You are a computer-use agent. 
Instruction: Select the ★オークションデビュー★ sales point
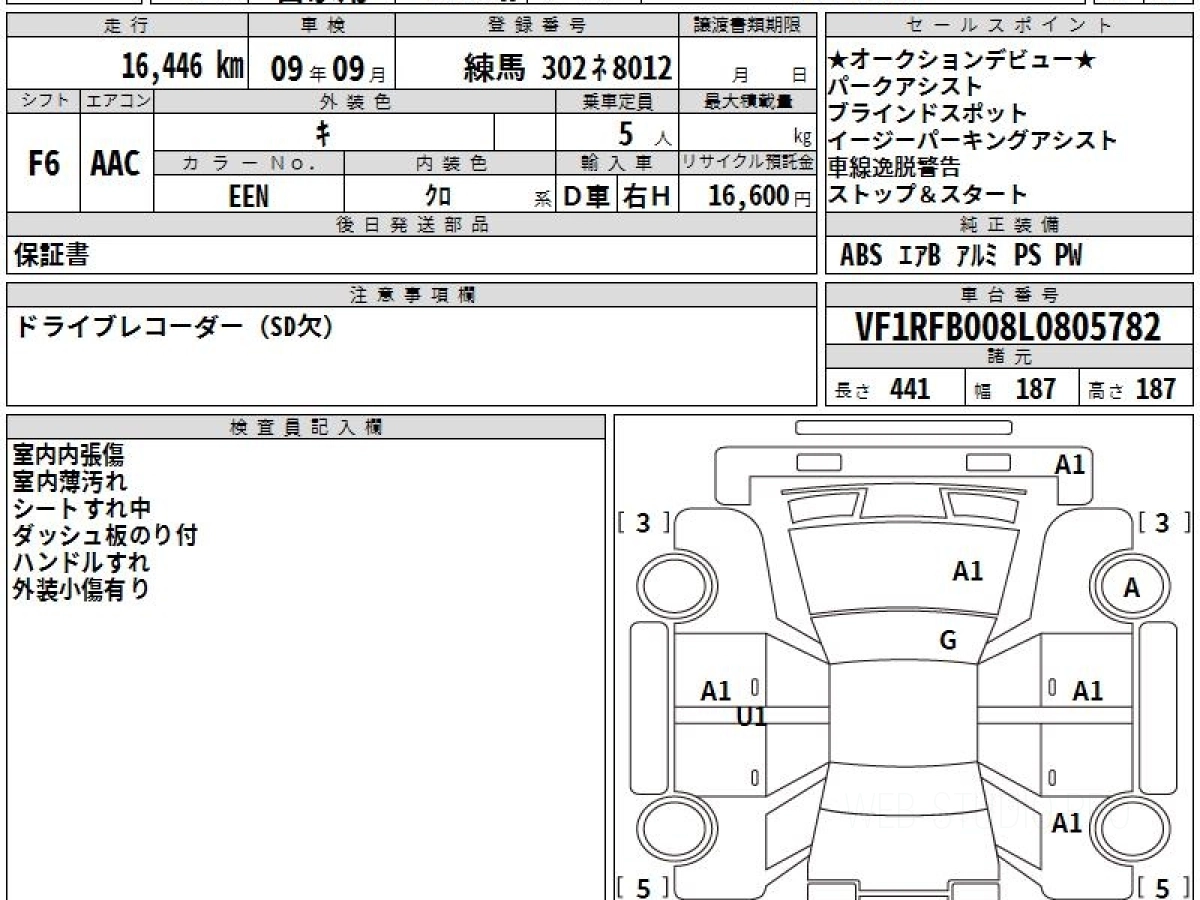click(x=961, y=62)
